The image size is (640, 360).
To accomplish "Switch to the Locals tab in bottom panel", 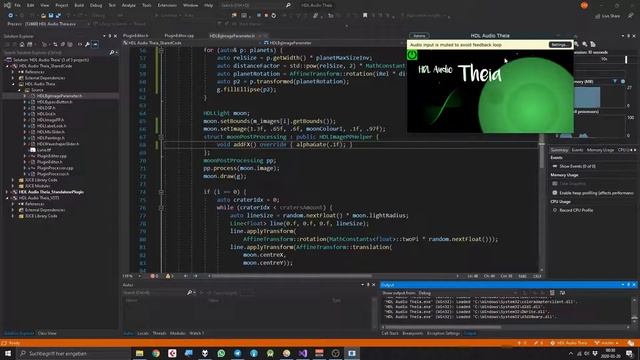I will (x=142, y=333).
